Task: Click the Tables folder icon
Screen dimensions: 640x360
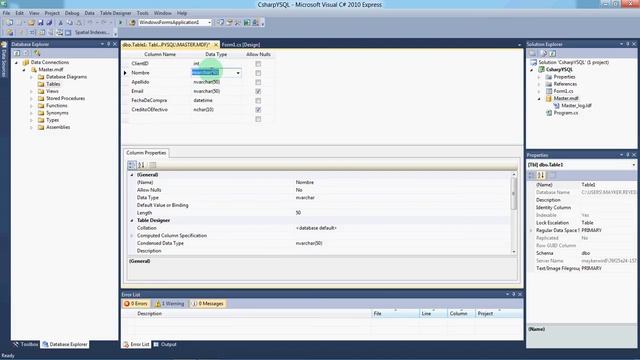Action: tap(41, 84)
